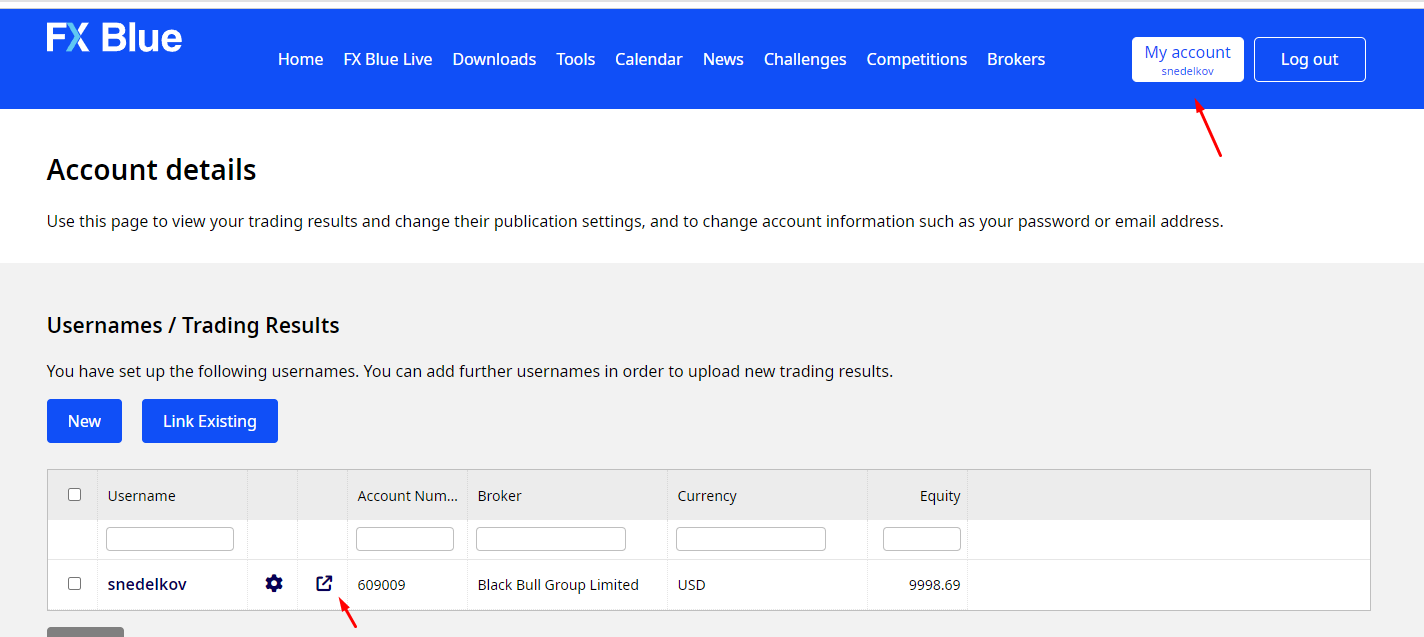This screenshot has height=637, width=1424.
Task: Click the Account details heading
Action: click(152, 170)
